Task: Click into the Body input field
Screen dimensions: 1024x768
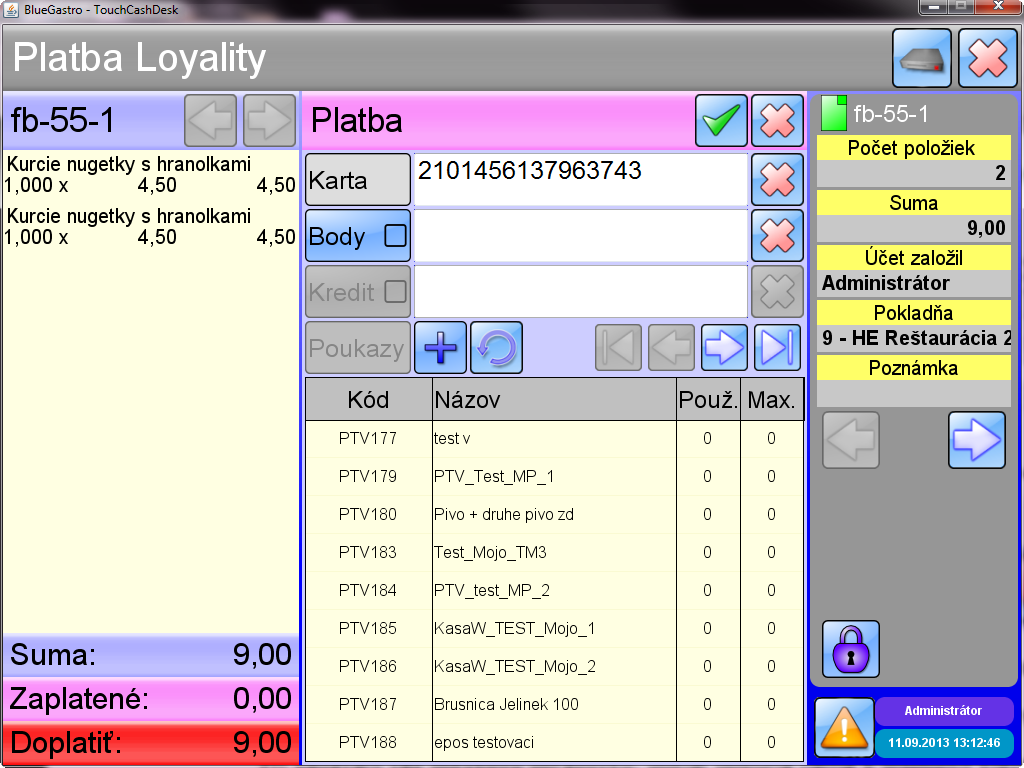Action: click(580, 236)
